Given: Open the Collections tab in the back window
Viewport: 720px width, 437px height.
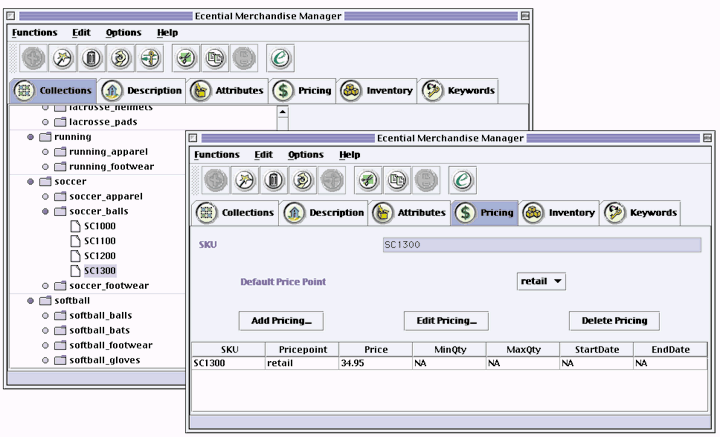Looking at the screenshot, I should (x=53, y=90).
